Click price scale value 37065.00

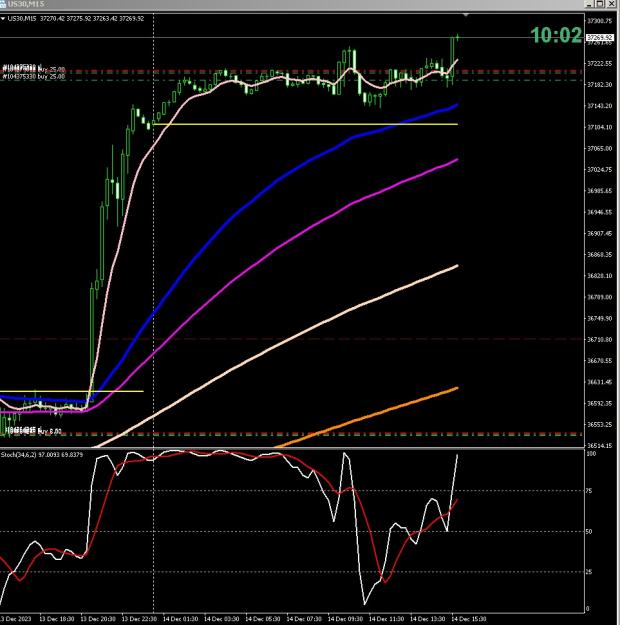coord(600,148)
